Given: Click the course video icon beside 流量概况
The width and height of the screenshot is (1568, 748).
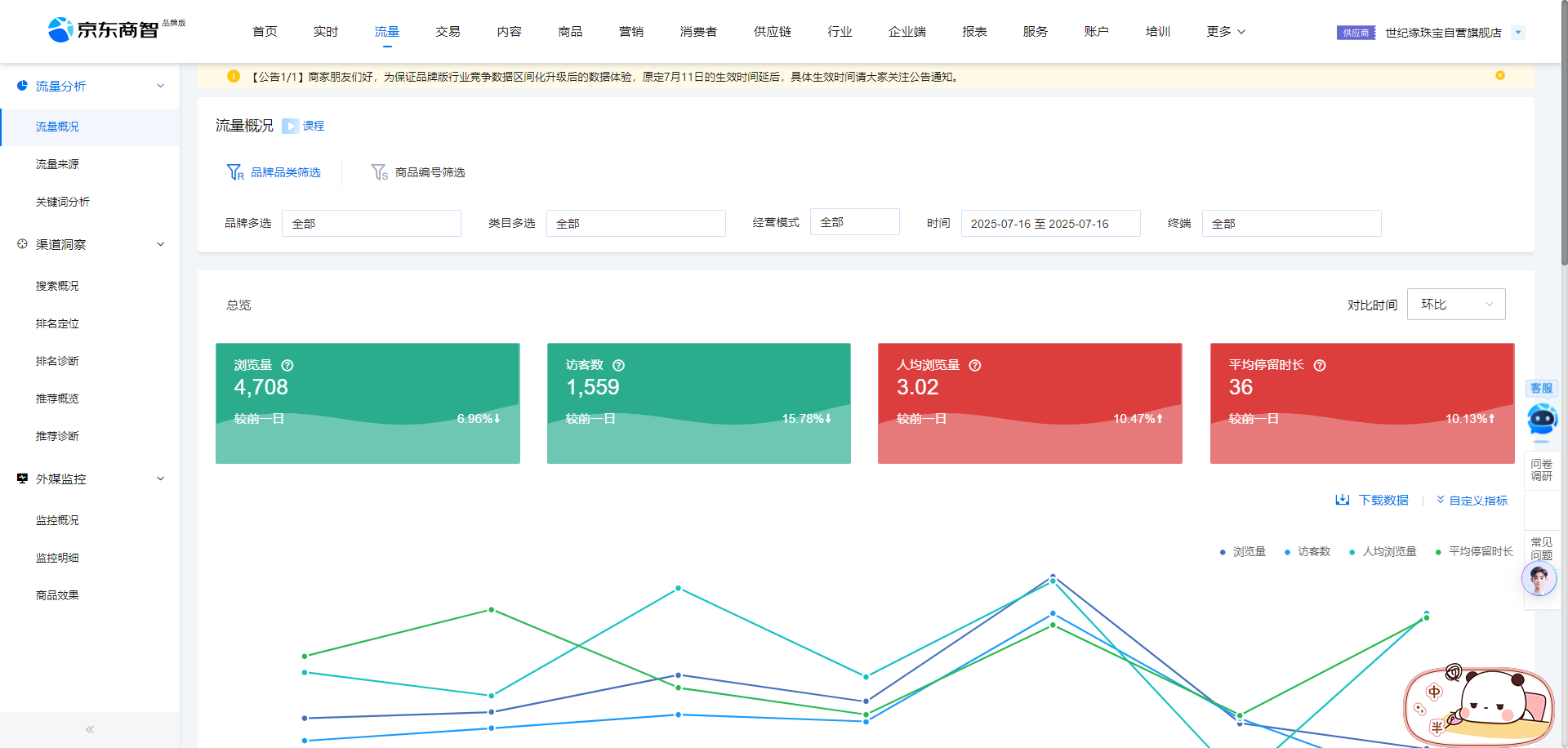Looking at the screenshot, I should point(290,126).
